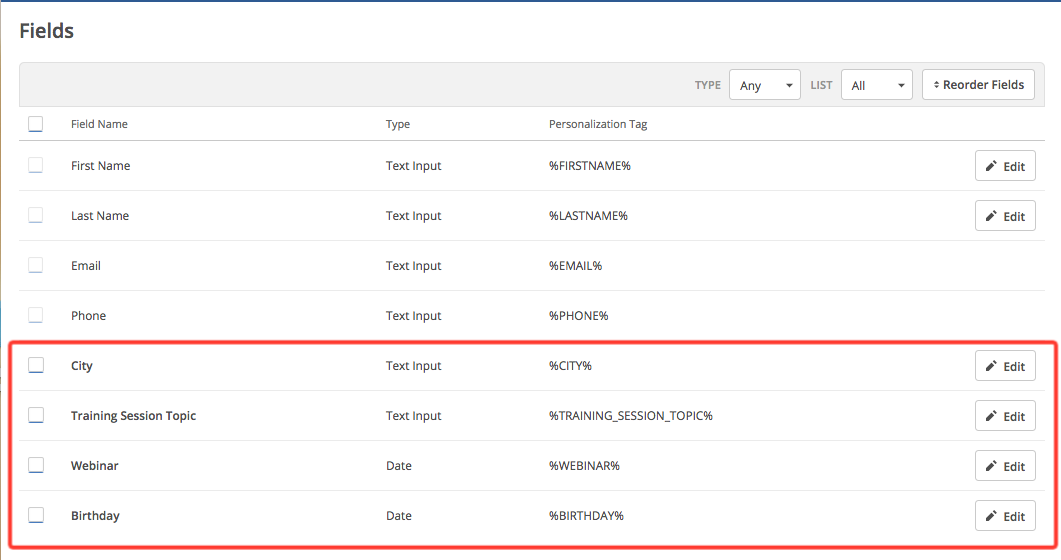Click pencil icon in Webinar row
This screenshot has width=1061, height=560.
pyautogui.click(x=991, y=467)
